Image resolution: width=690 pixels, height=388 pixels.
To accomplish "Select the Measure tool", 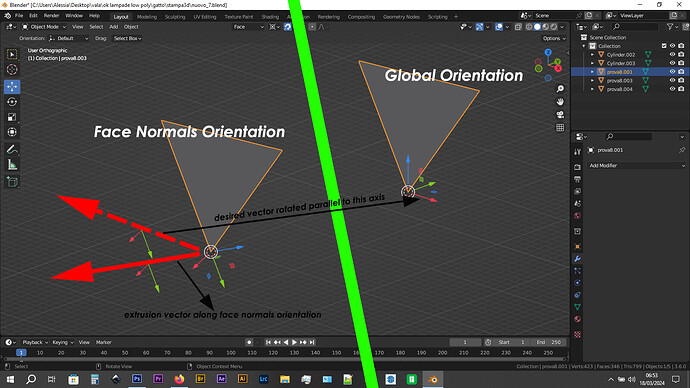I will [12, 165].
